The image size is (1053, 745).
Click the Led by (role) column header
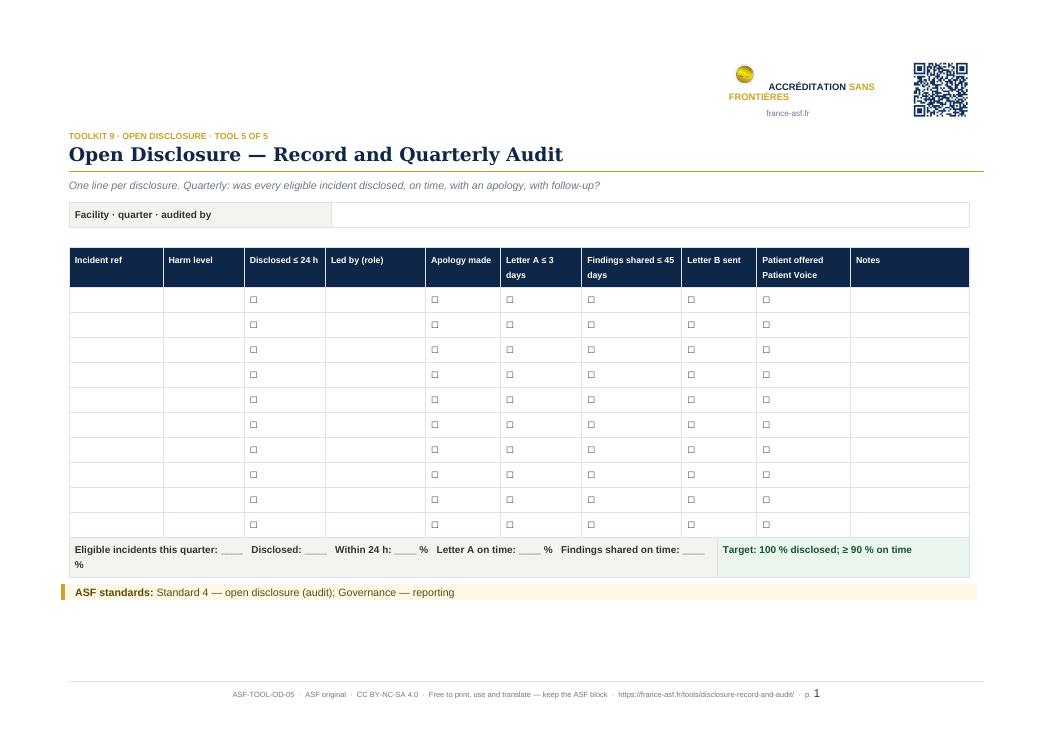click(375, 267)
